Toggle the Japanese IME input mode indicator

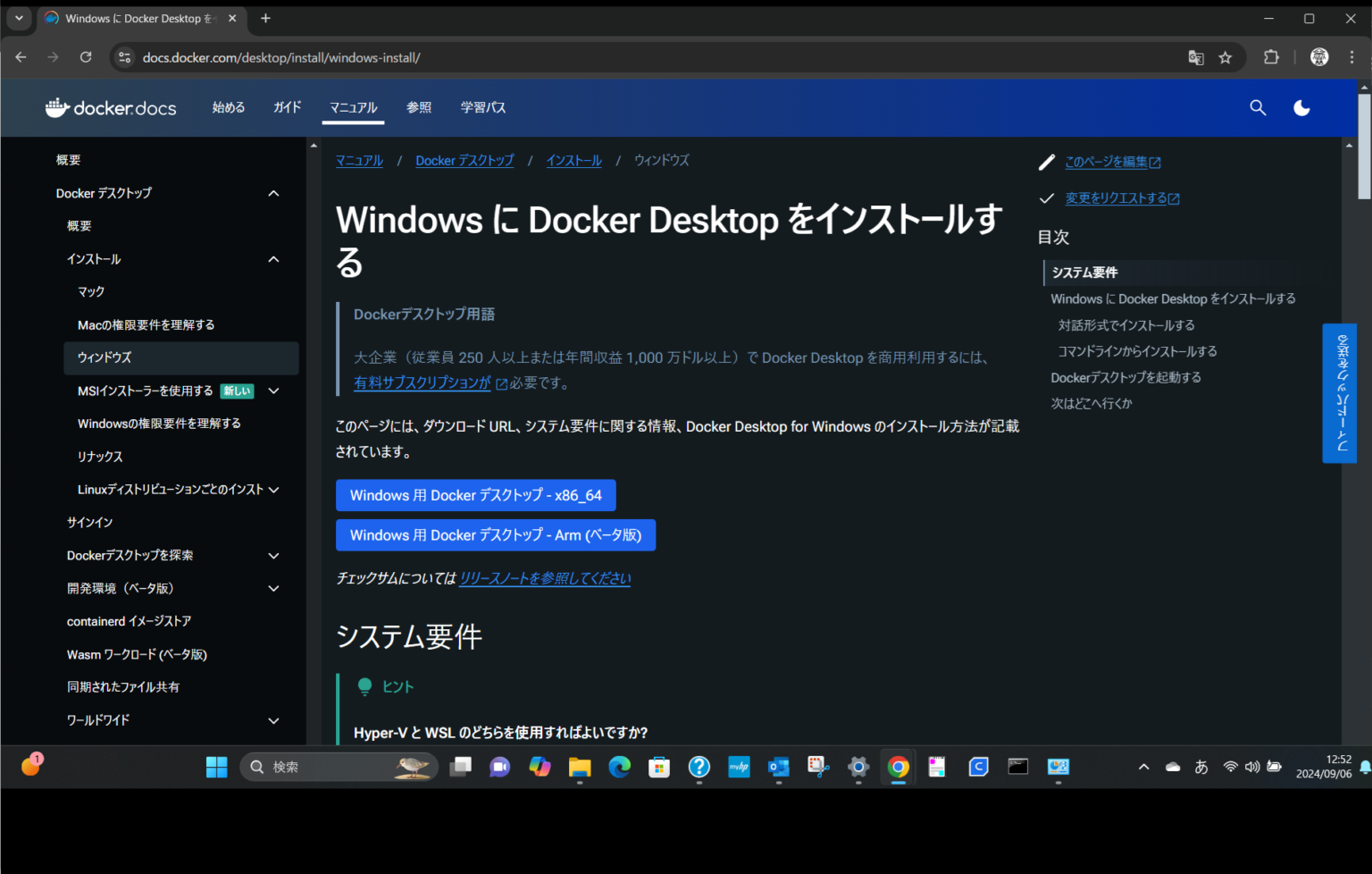pyautogui.click(x=1201, y=767)
